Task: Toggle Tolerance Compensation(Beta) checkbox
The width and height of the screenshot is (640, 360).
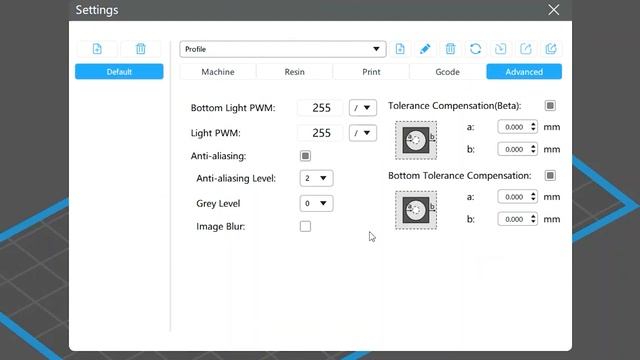Action: [550, 106]
